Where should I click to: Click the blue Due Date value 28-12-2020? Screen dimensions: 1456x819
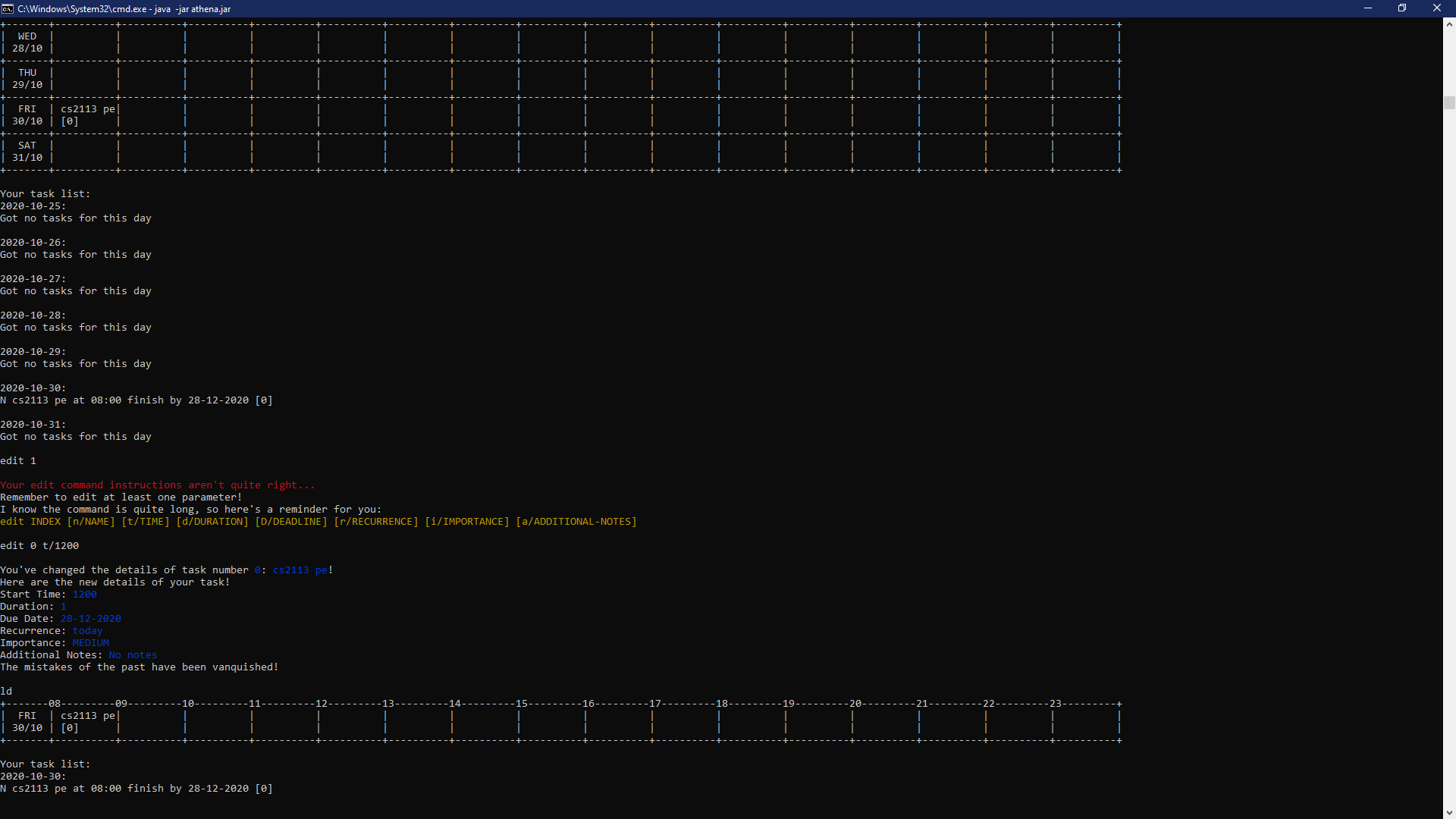pyautogui.click(x=90, y=619)
